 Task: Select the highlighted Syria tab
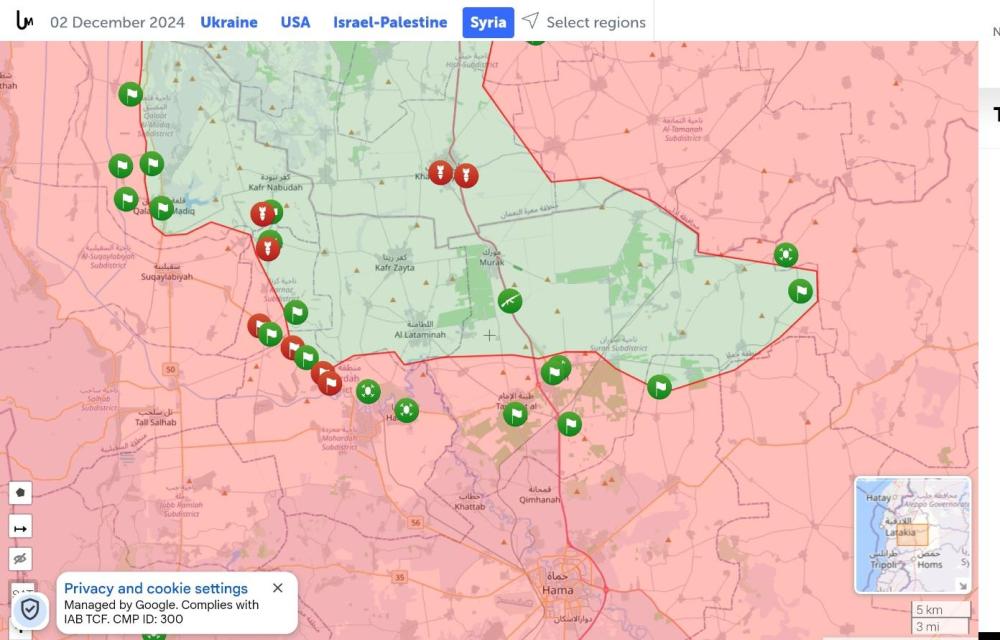coord(489,22)
